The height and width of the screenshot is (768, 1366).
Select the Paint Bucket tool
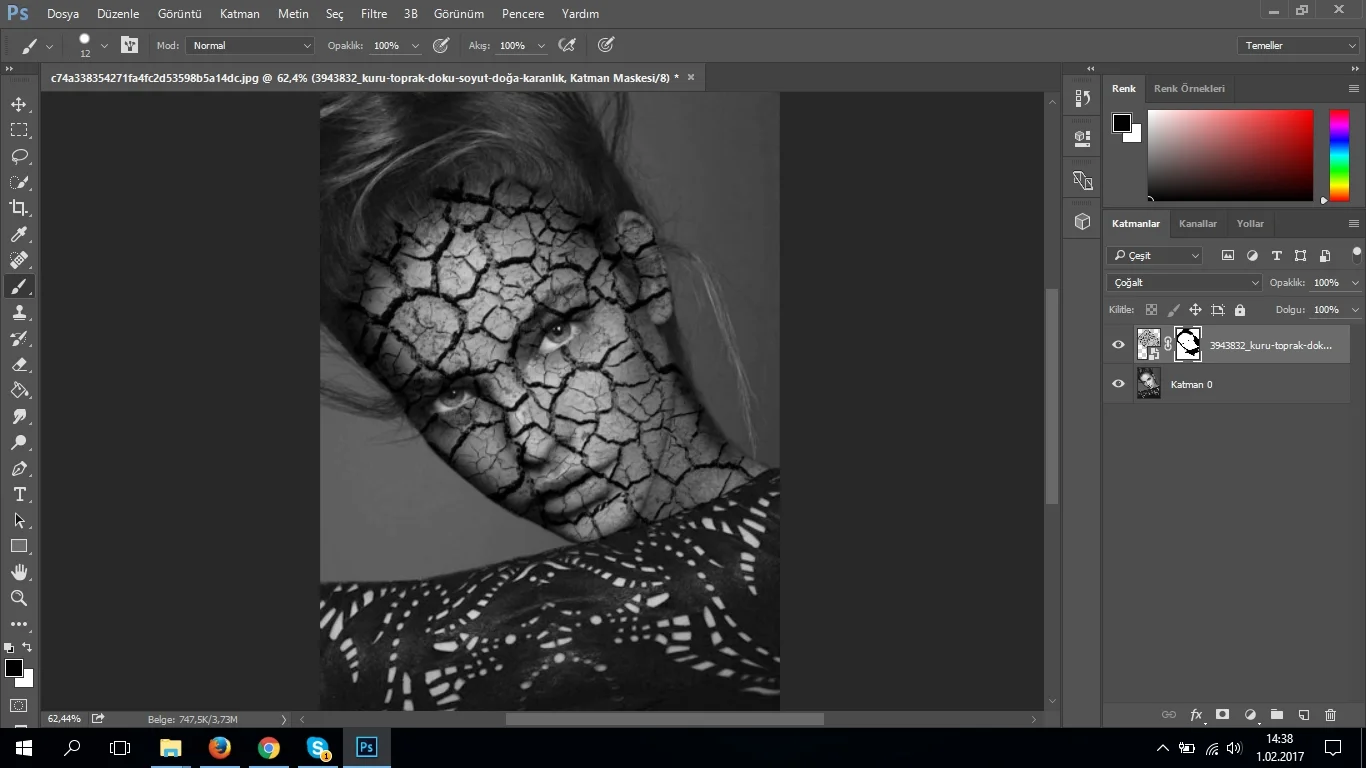tap(19, 390)
